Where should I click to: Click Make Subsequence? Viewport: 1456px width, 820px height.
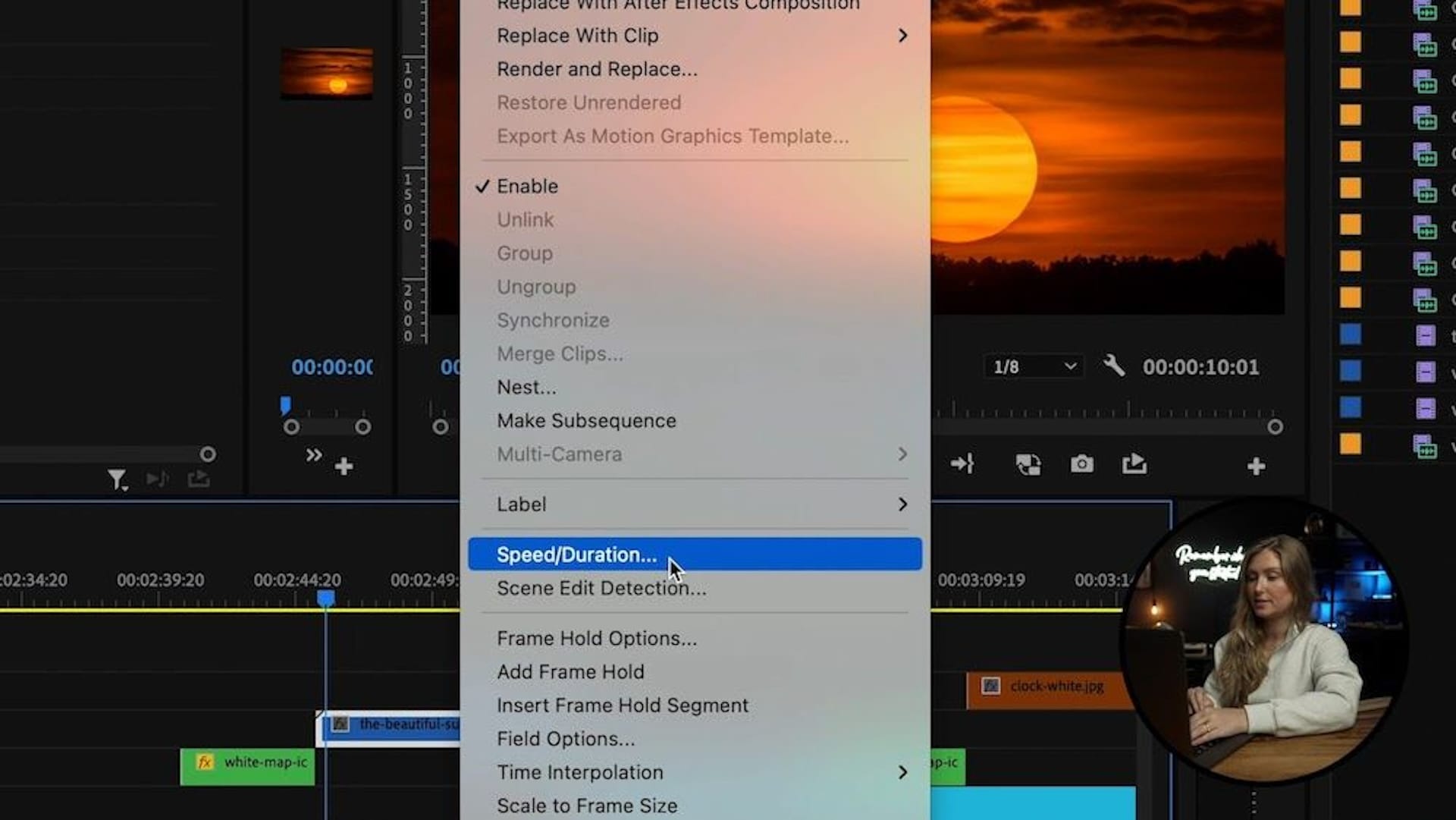(586, 420)
